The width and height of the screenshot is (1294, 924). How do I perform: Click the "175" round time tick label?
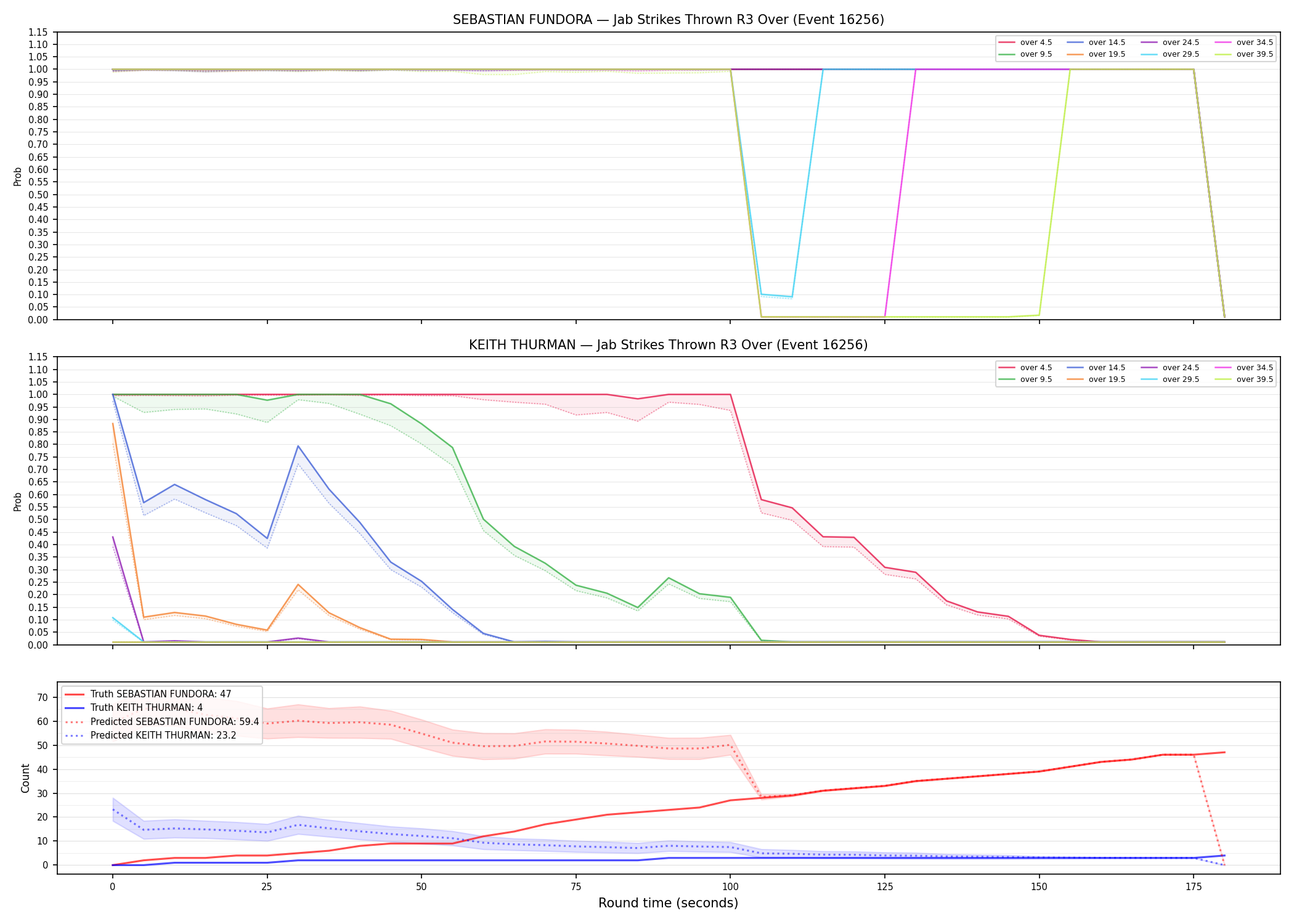tap(1194, 887)
